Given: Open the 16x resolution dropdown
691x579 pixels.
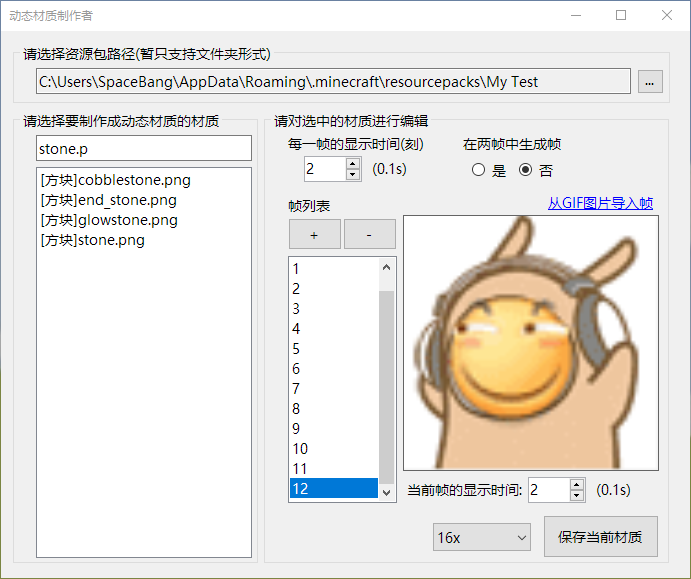Looking at the screenshot, I should point(482,537).
